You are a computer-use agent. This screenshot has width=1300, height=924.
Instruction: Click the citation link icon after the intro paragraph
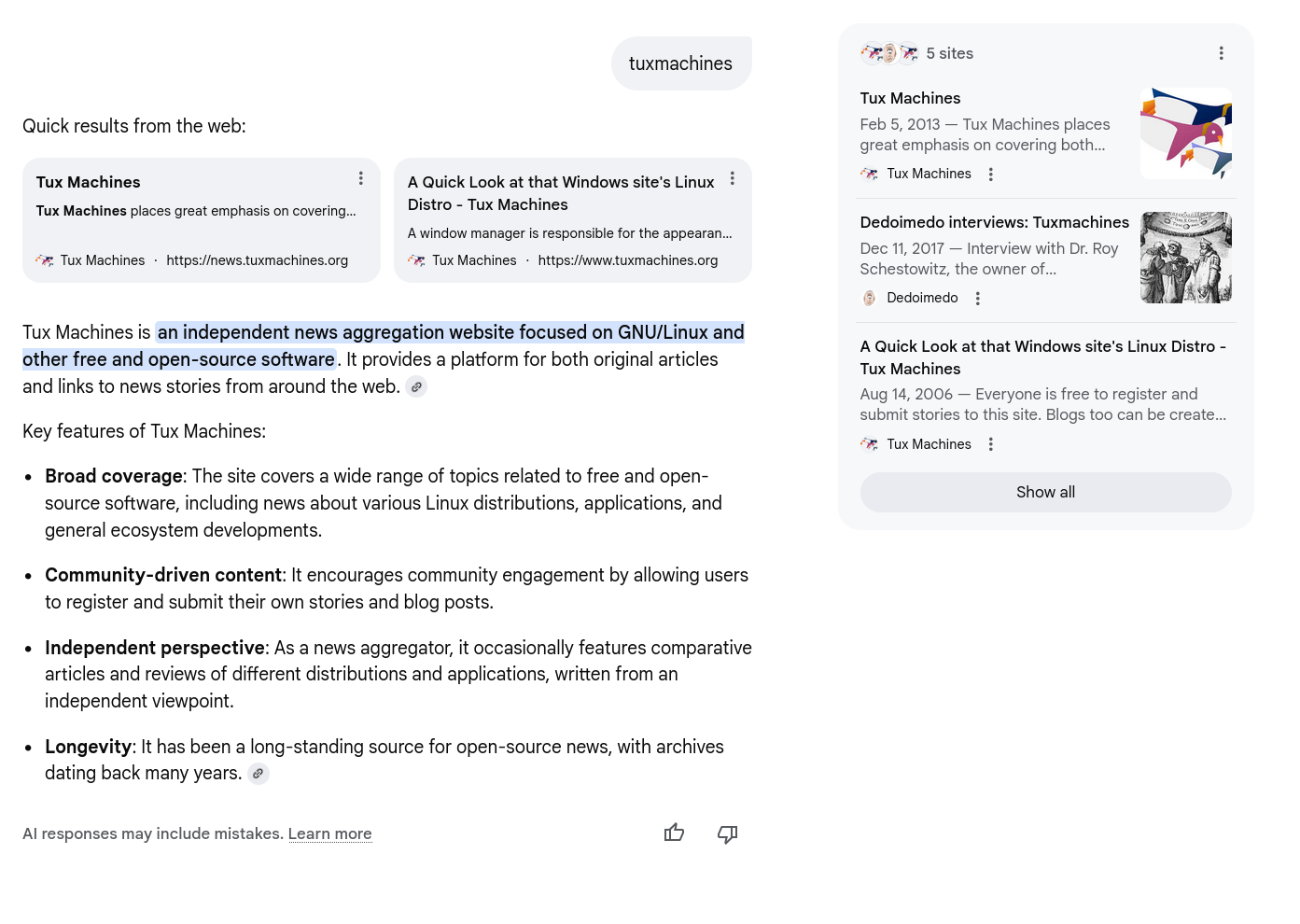point(416,385)
